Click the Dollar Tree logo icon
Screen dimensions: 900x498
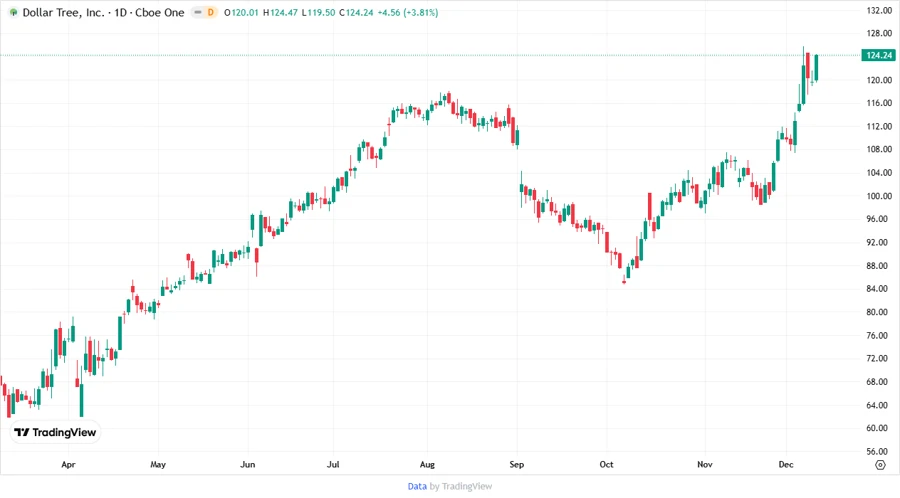[14, 12]
